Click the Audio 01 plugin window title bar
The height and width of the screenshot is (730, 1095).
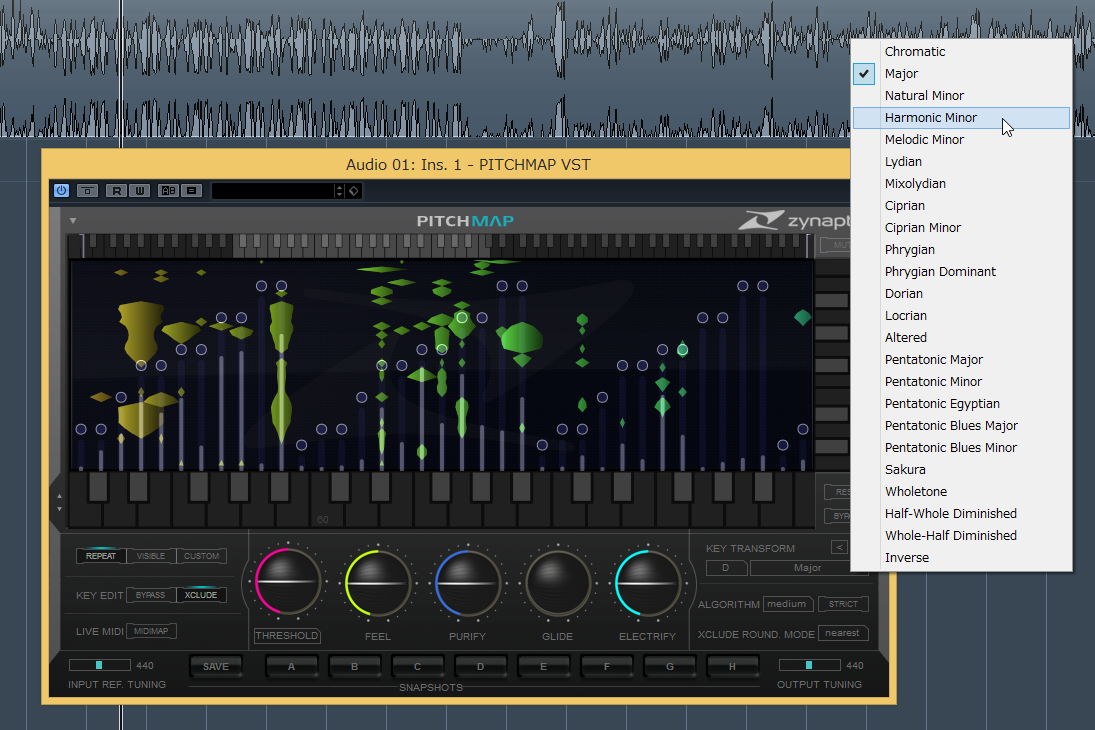448,164
